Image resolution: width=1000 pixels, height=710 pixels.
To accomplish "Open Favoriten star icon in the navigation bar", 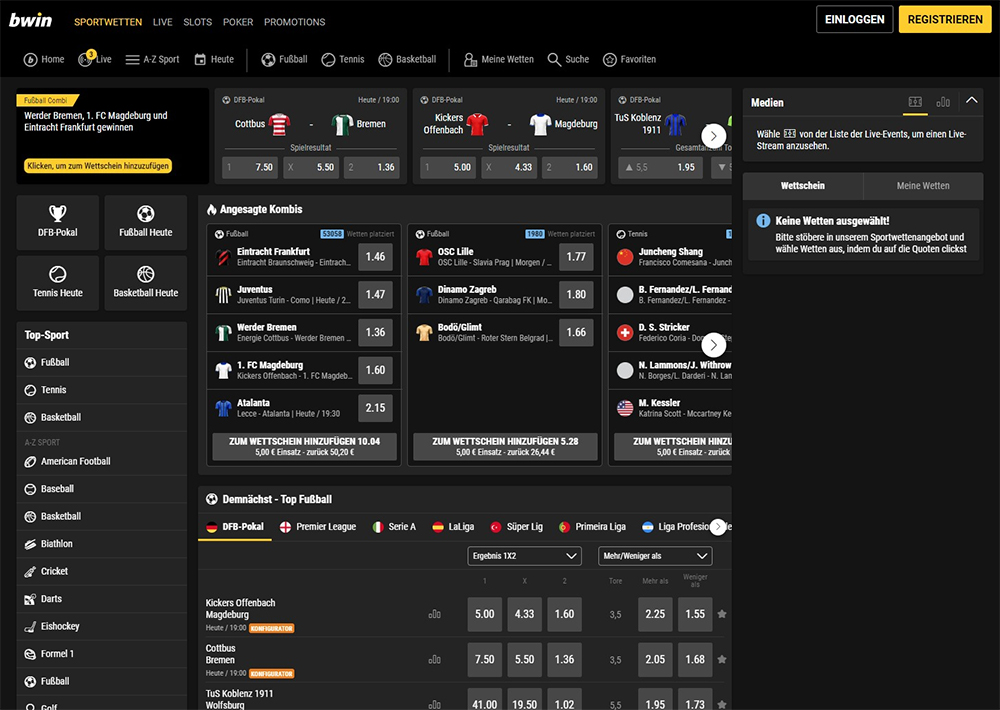I will [610, 59].
